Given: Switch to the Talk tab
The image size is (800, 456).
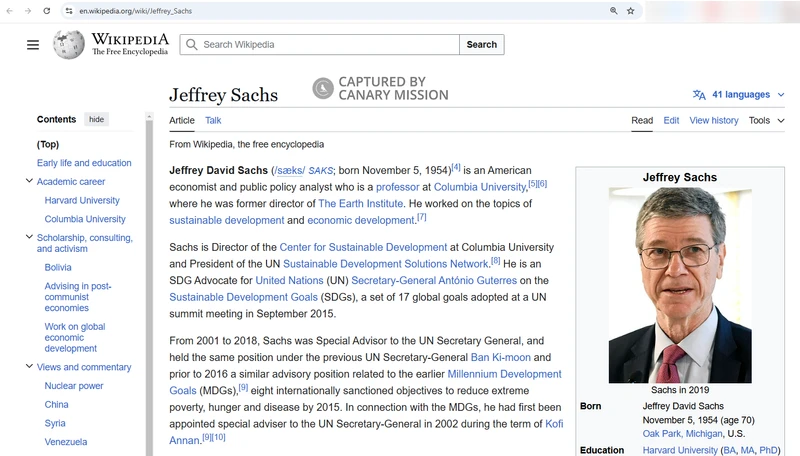Looking at the screenshot, I should tap(213, 120).
